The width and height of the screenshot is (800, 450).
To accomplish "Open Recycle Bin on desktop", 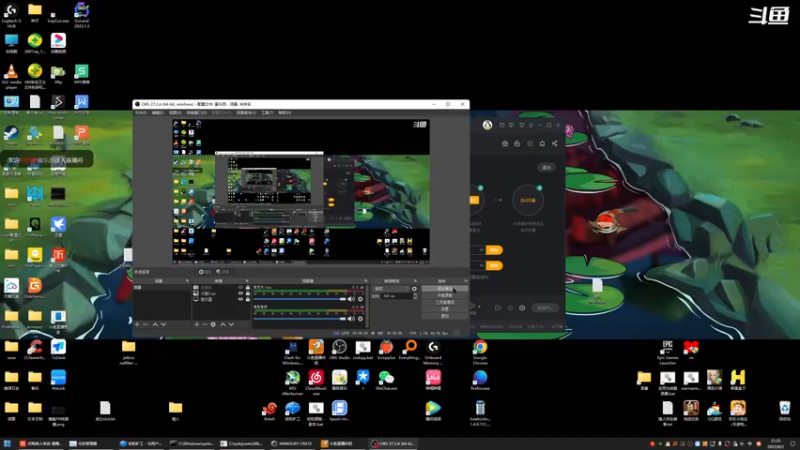I will tap(785, 411).
